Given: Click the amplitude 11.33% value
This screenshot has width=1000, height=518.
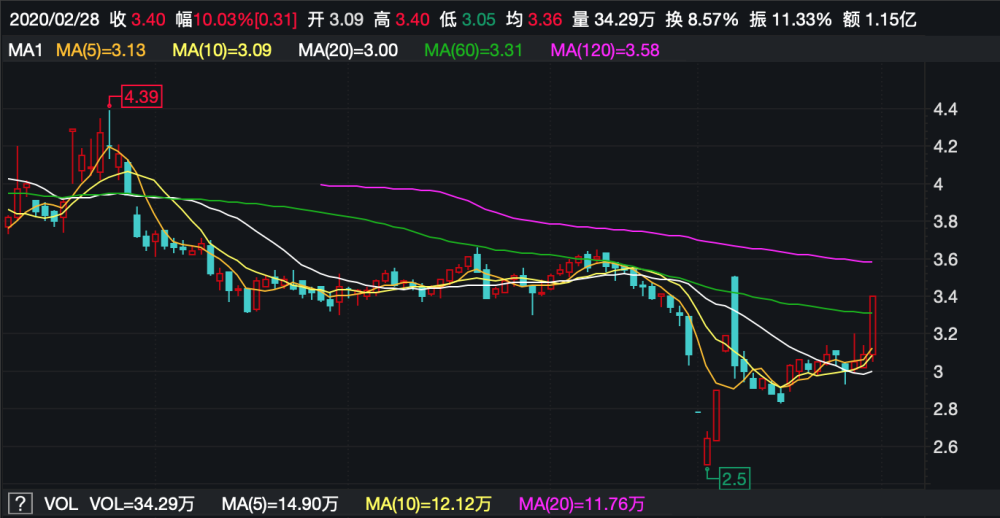Looking at the screenshot, I should [x=800, y=20].
